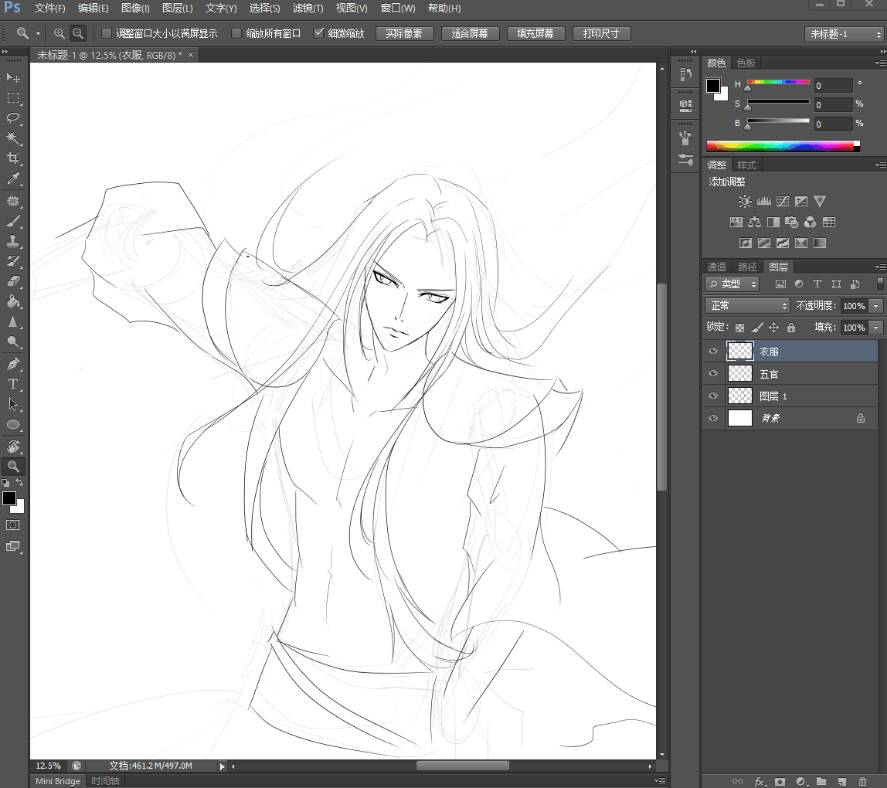Select the Move tool

point(13,77)
